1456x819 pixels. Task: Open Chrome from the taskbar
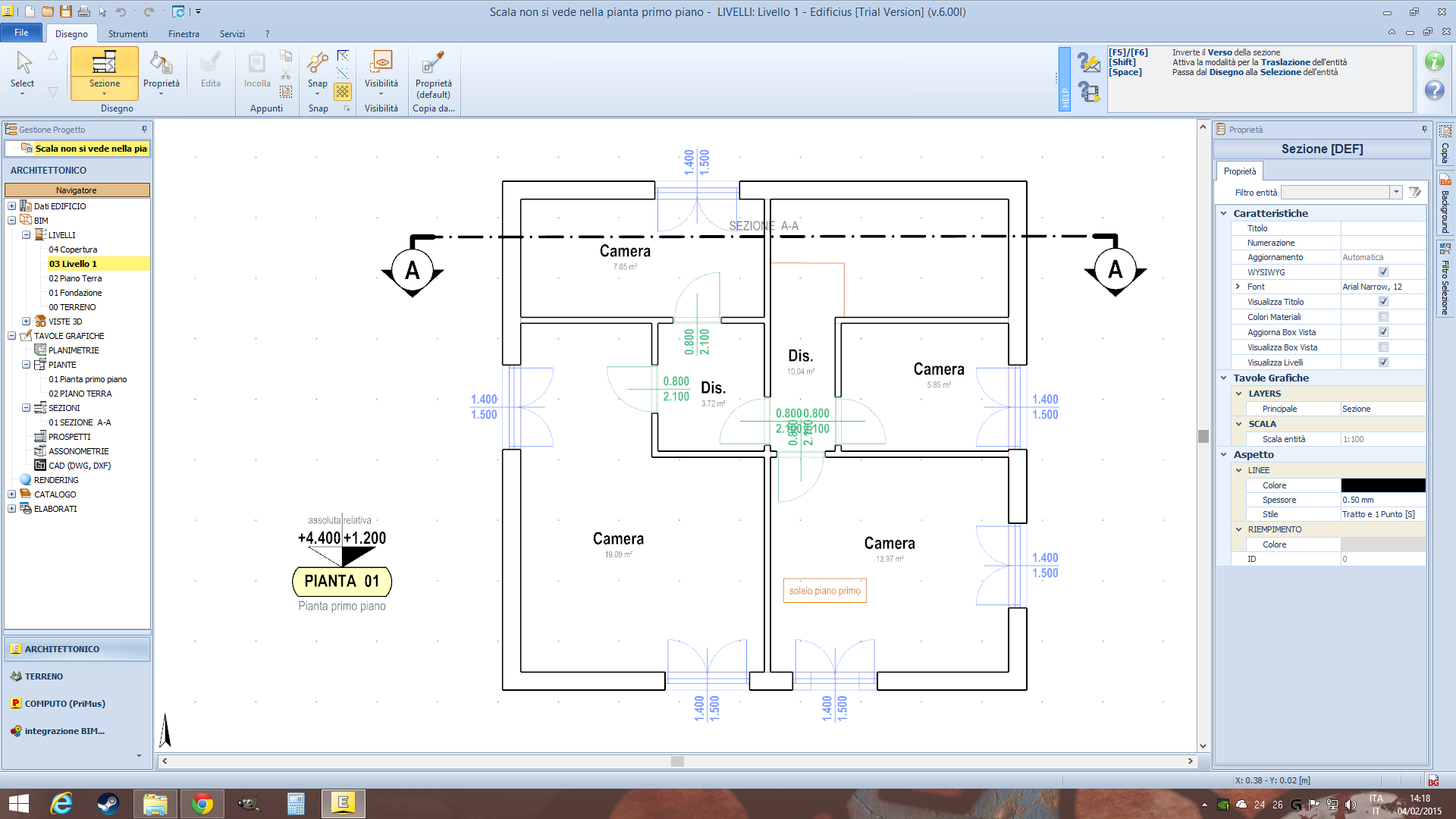(x=202, y=804)
